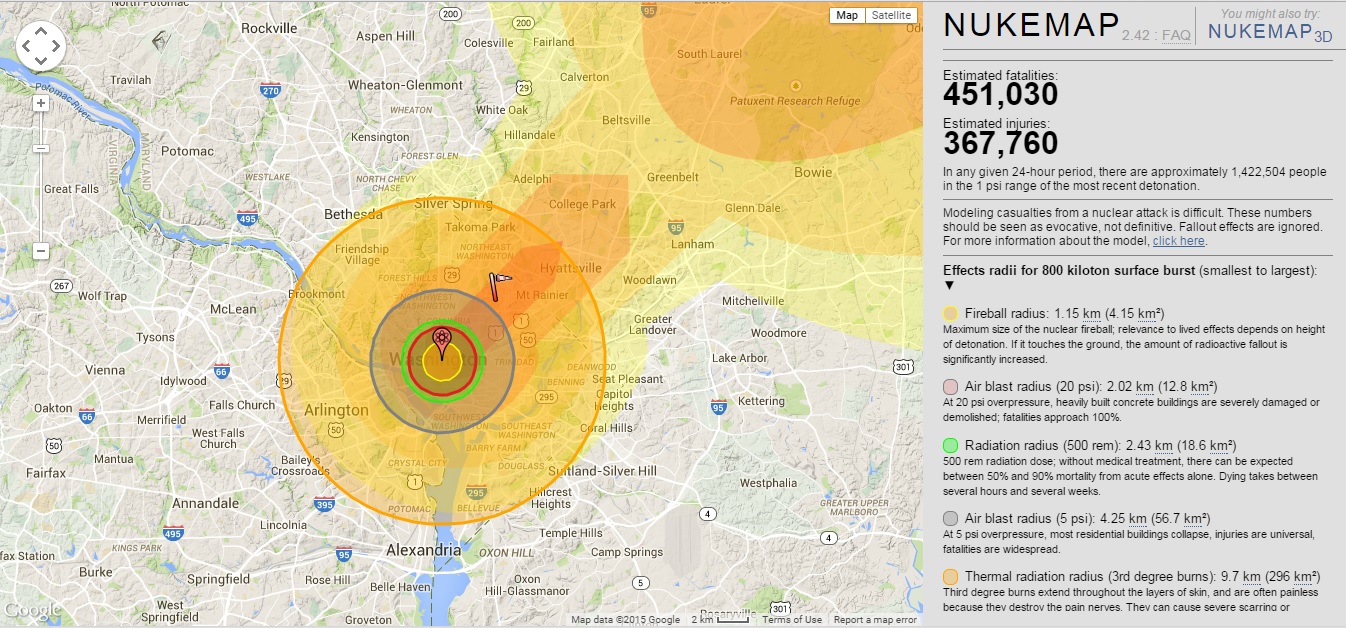The image size is (1346, 628).
Task: Click Report a map error
Action: pyautogui.click(x=875, y=620)
